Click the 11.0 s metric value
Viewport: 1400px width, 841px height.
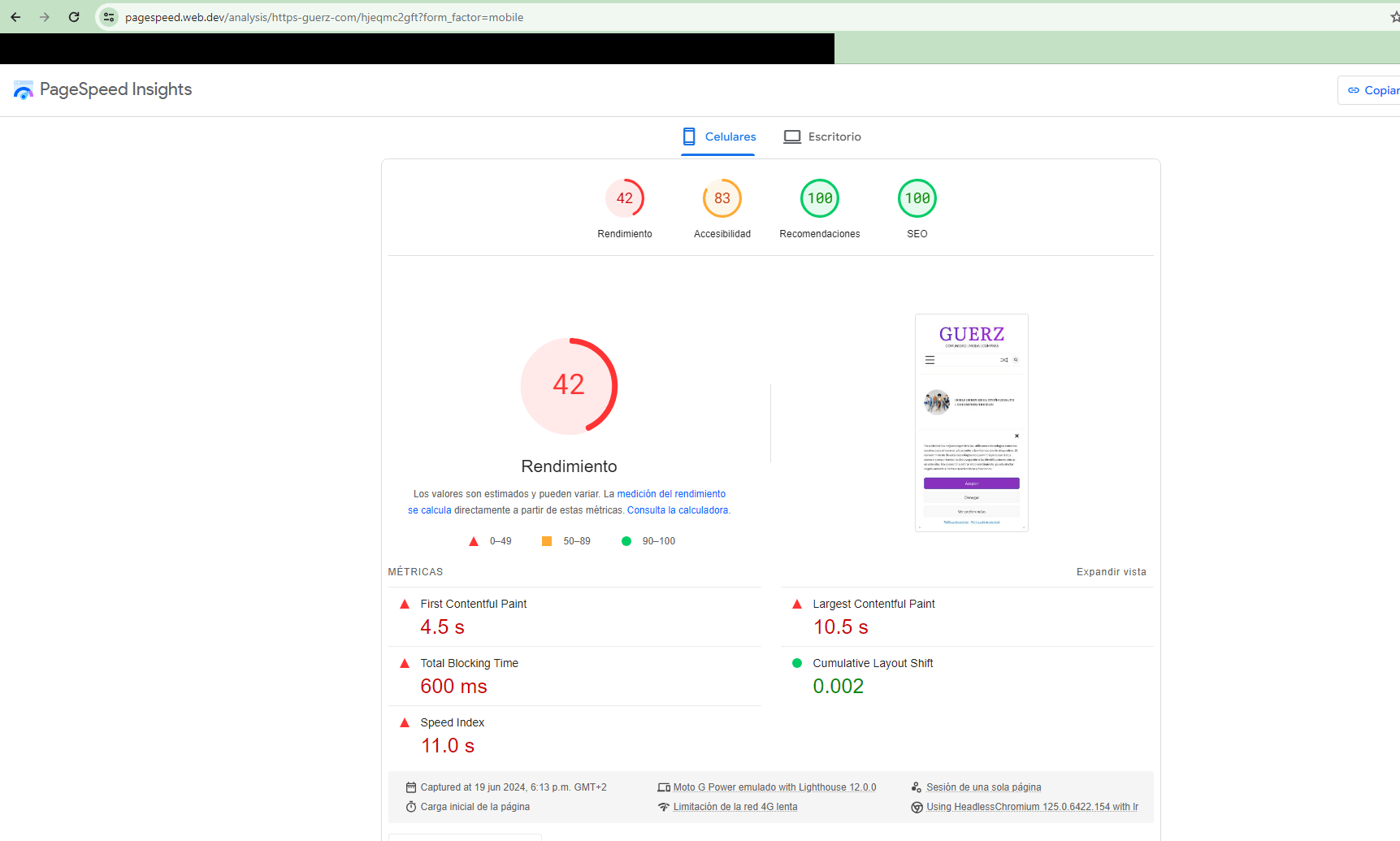[448, 746]
